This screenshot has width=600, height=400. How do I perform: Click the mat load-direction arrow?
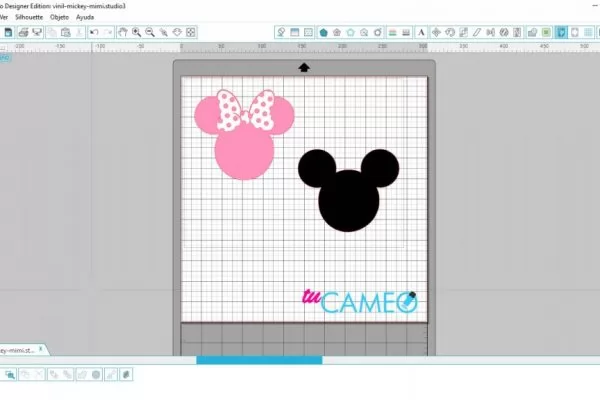tap(304, 67)
